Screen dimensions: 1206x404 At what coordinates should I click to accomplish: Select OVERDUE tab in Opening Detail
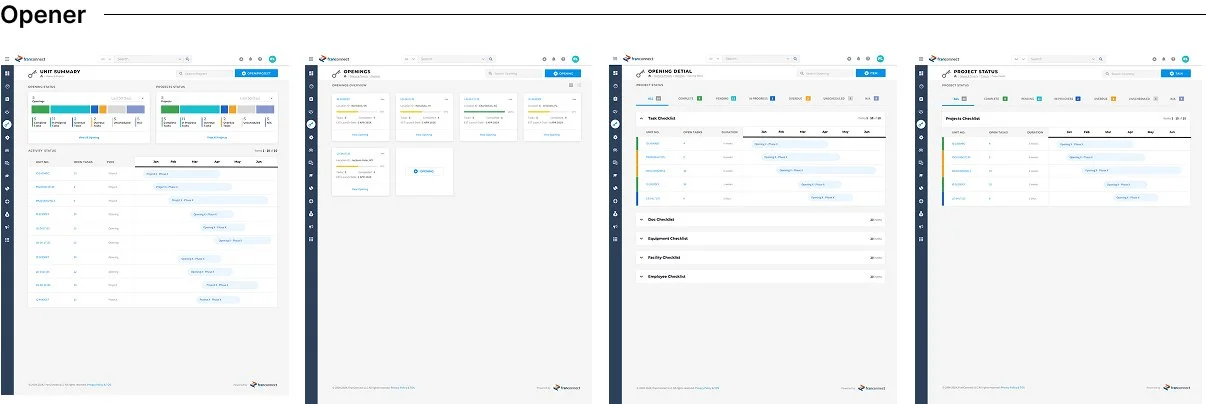coord(798,99)
